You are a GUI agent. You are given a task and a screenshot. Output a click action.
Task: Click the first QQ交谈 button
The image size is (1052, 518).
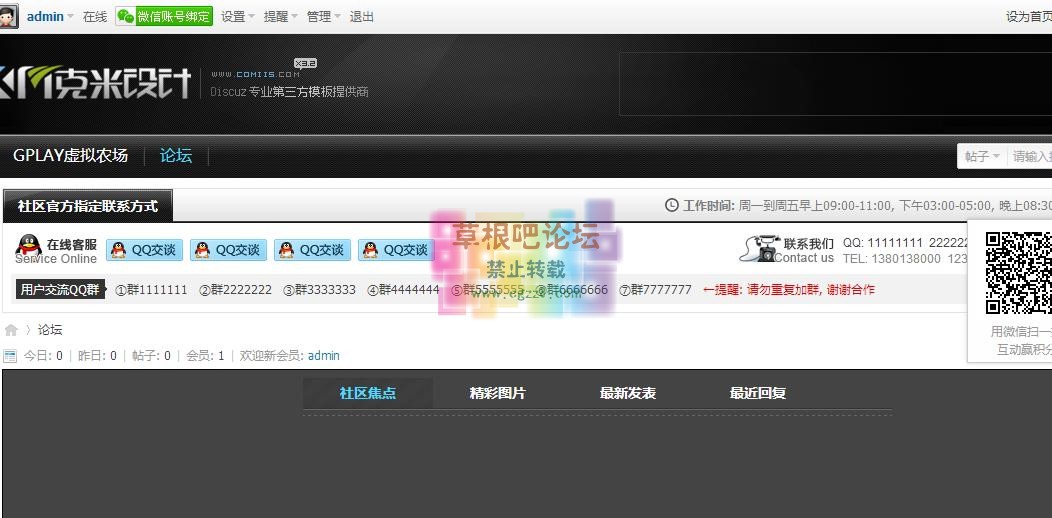point(145,250)
